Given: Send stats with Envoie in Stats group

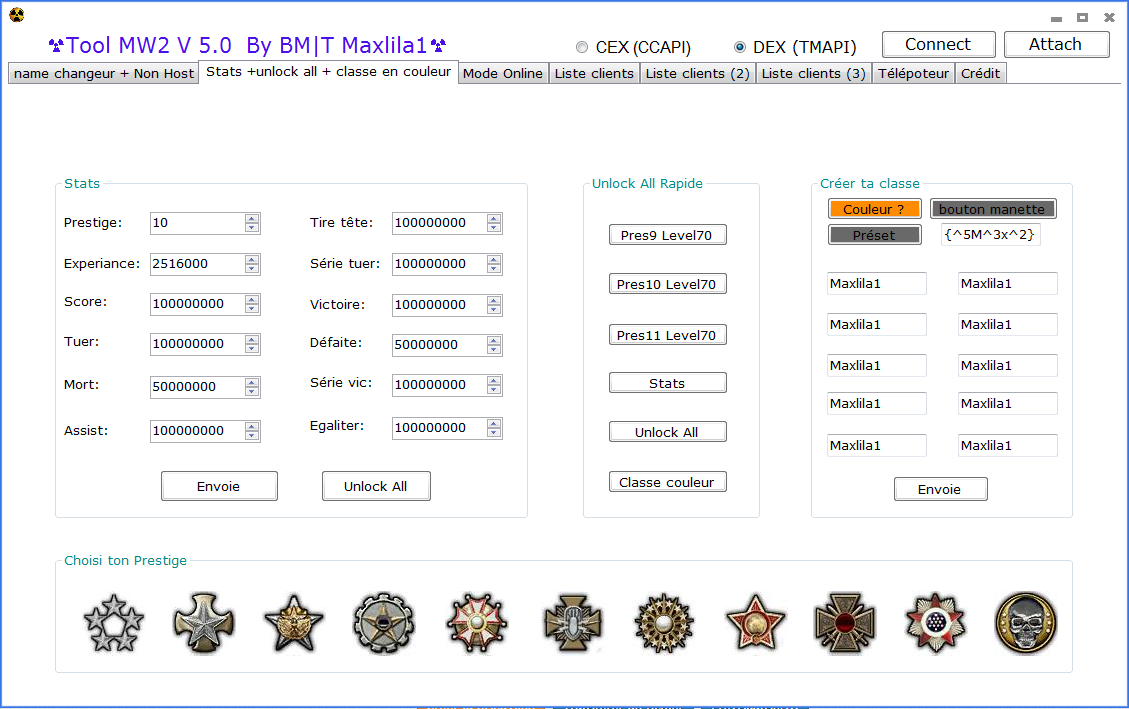Looking at the screenshot, I should point(219,487).
